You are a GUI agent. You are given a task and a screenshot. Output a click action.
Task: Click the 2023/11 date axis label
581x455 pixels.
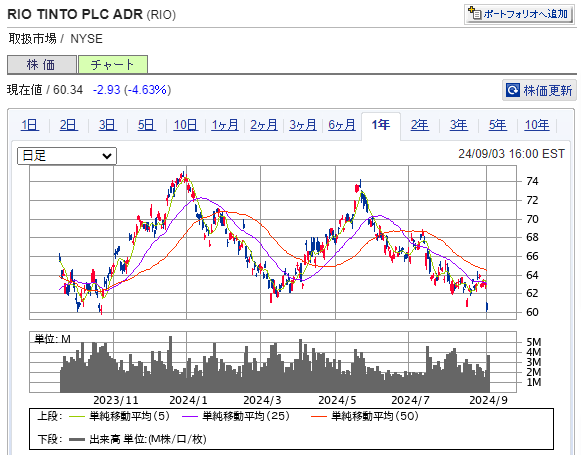(116, 401)
